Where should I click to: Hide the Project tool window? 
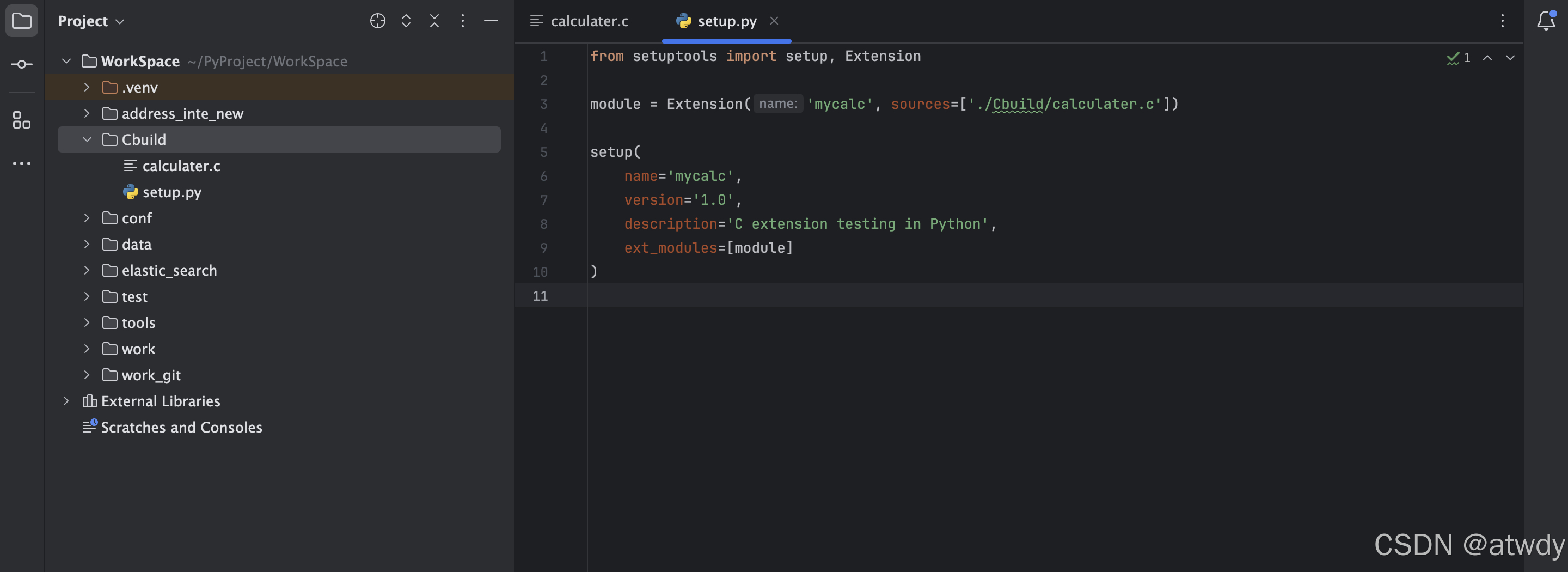pyautogui.click(x=491, y=21)
